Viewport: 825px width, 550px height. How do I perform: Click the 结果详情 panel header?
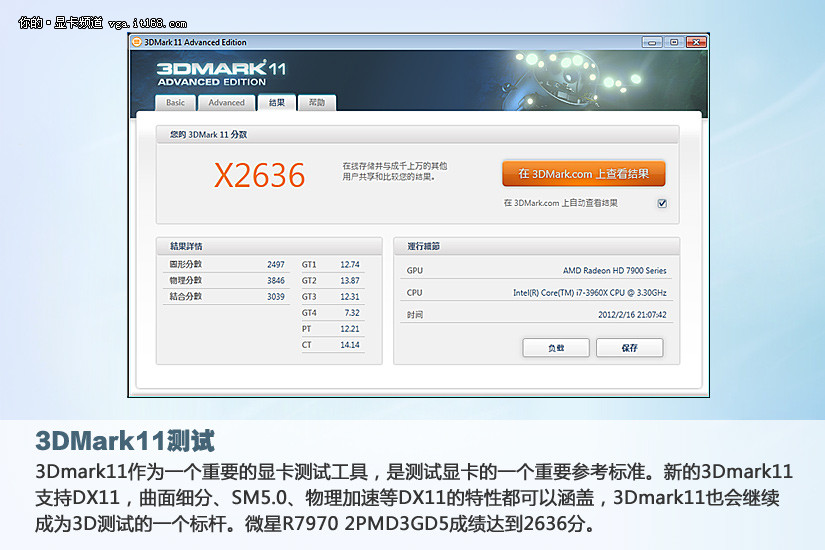point(269,246)
